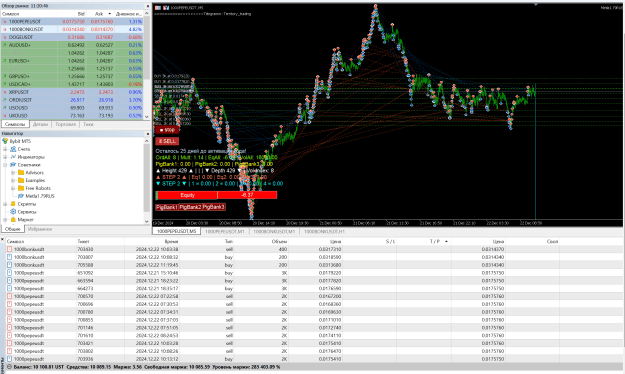Switch to the Символы tab in Market Watch
Image resolution: width=625 pixels, height=374 pixels.
[15, 124]
